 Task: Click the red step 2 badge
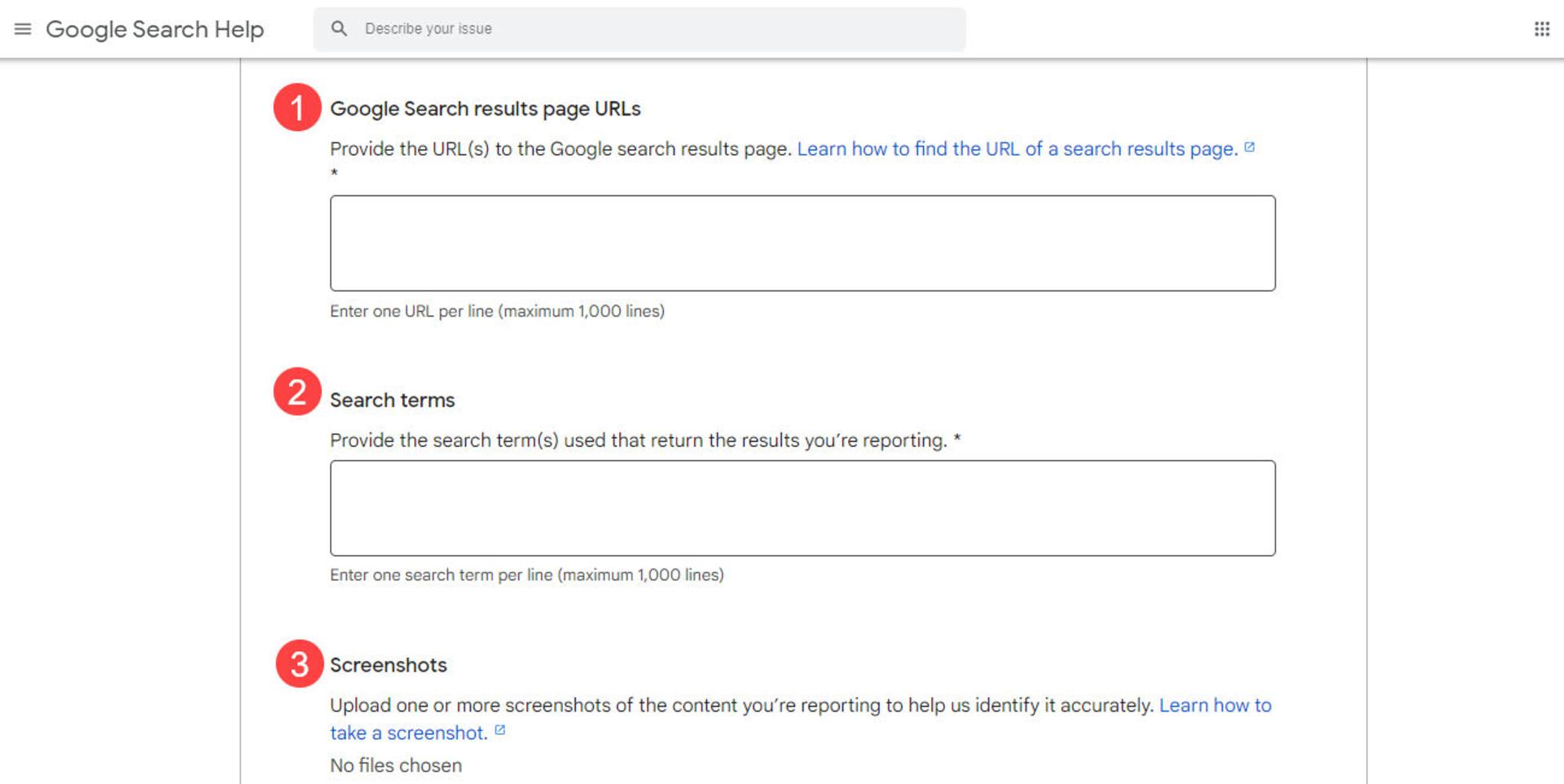coord(297,392)
